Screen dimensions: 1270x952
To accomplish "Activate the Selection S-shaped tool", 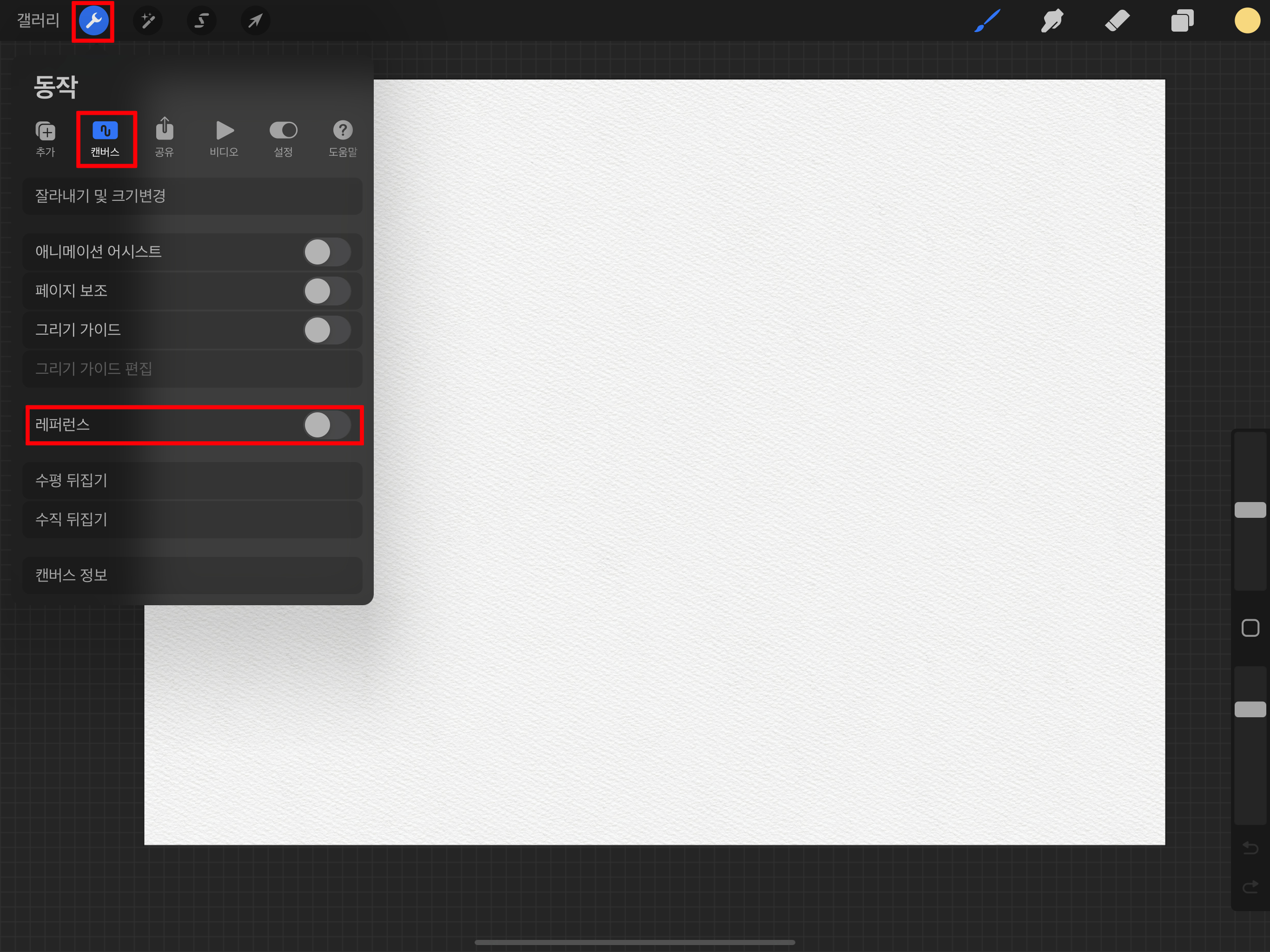I will click(x=201, y=21).
